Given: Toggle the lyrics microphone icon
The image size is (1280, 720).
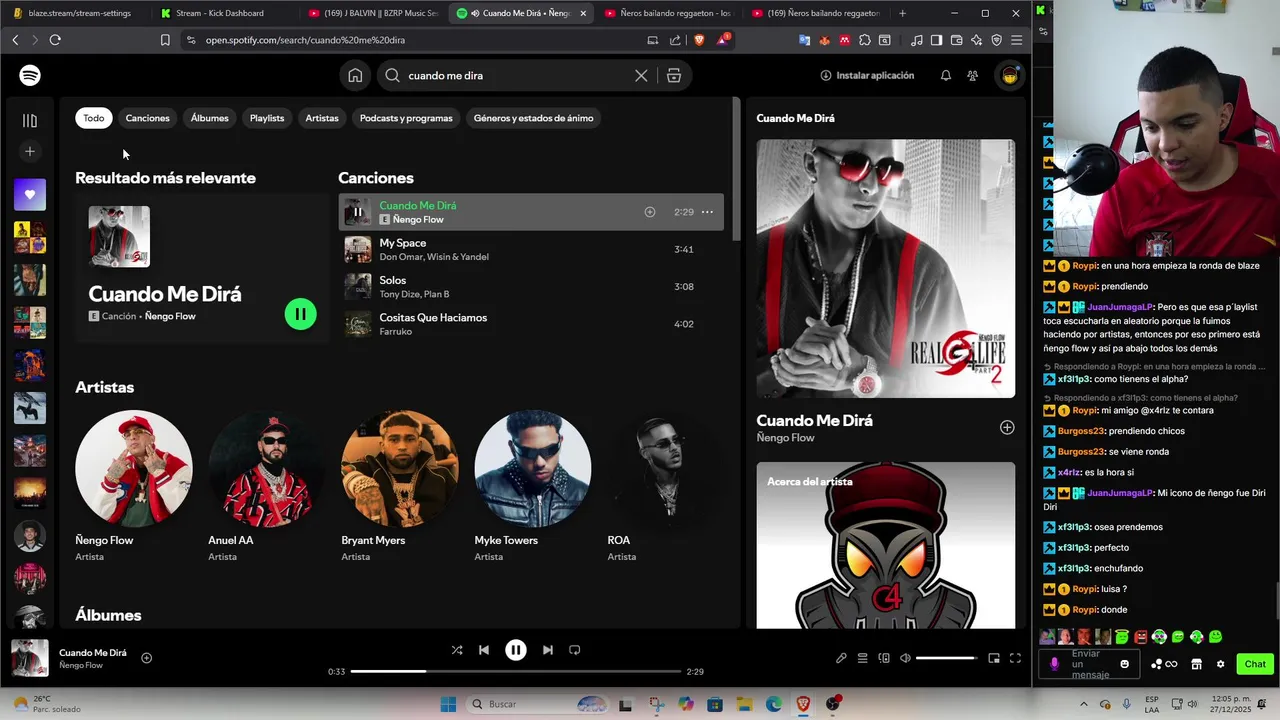Looking at the screenshot, I should coord(841,658).
